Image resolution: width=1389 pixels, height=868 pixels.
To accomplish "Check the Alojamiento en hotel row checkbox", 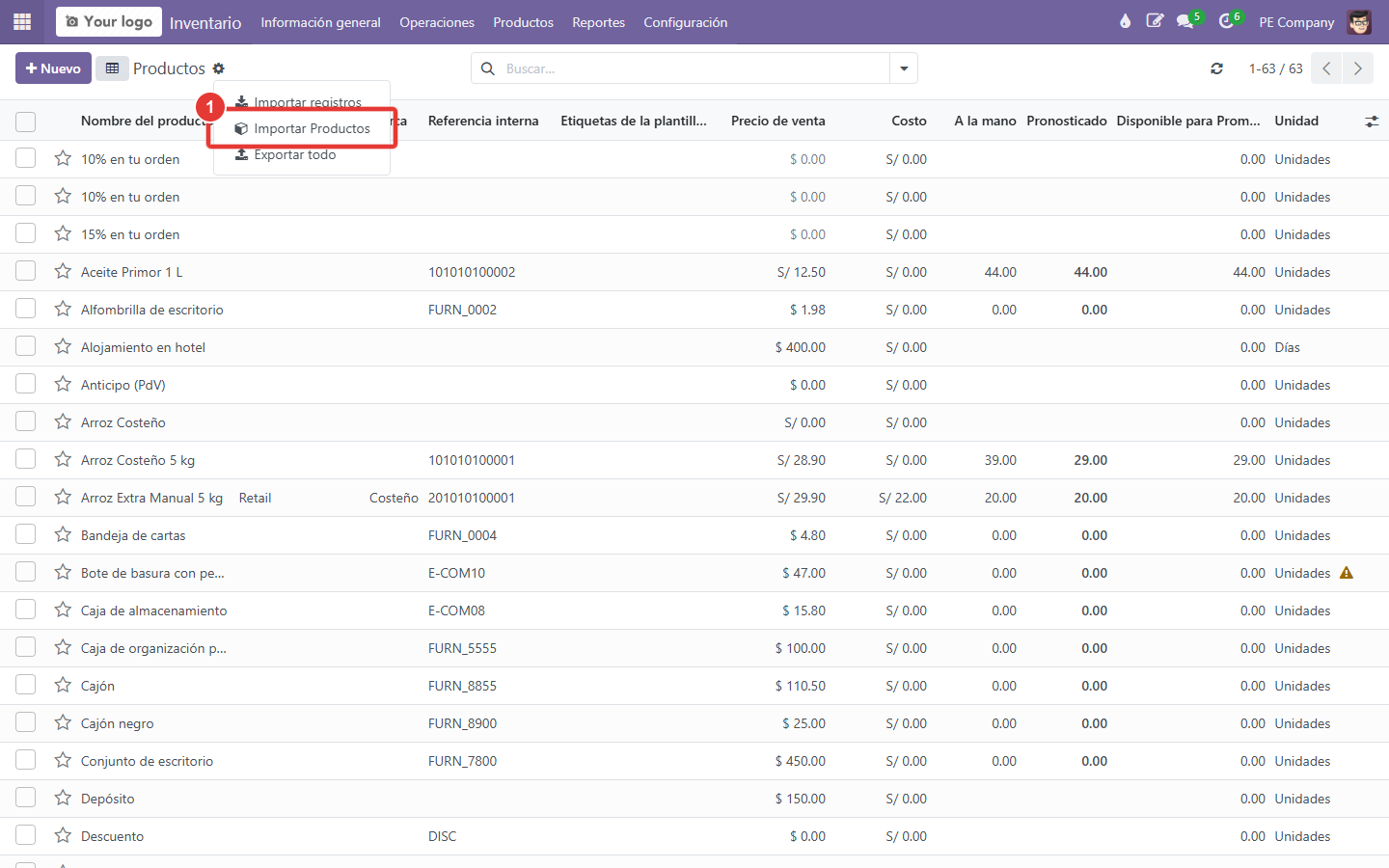I will click(26, 346).
